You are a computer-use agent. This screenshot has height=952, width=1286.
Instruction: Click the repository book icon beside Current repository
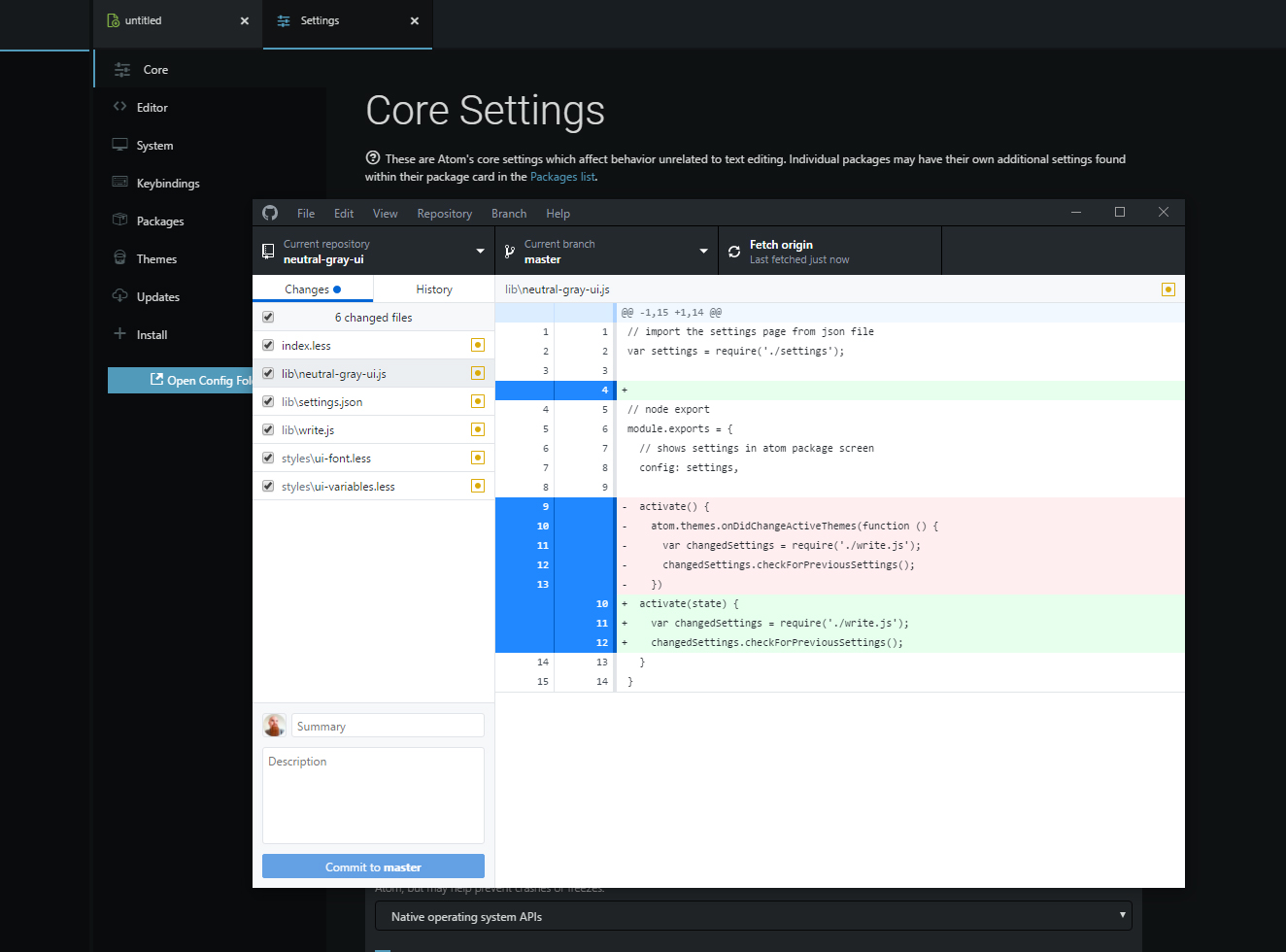tap(267, 250)
